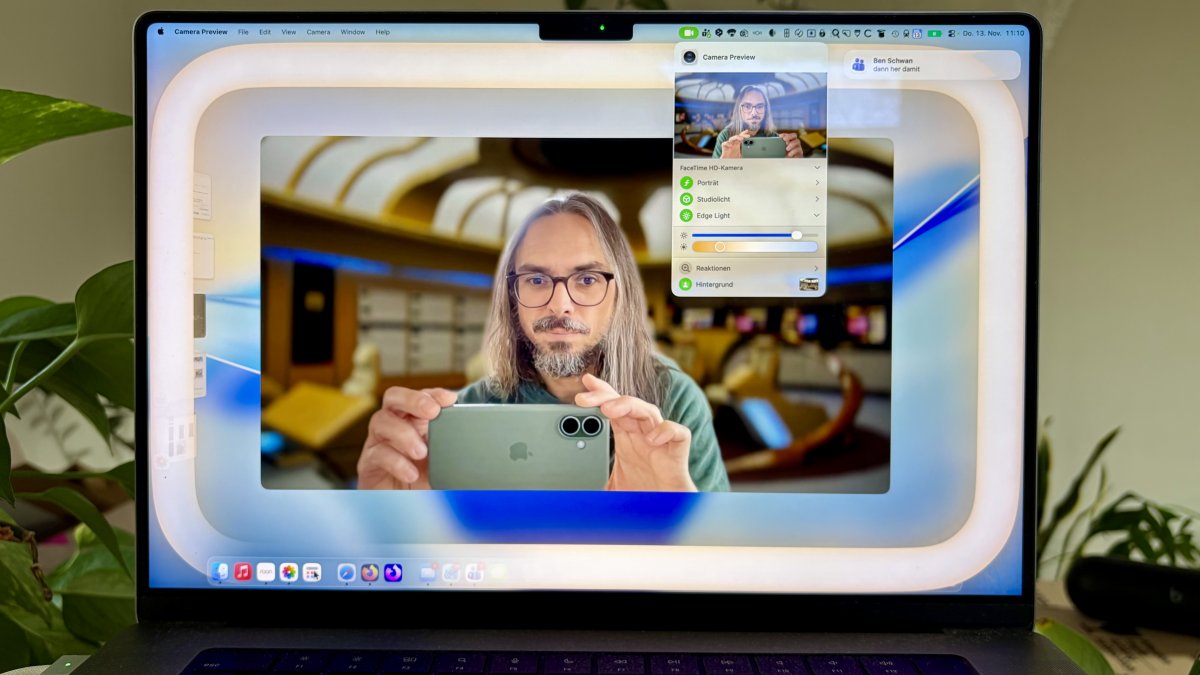This screenshot has width=1200, height=675.
Task: Adjust the Edge Light warmth slider
Action: point(720,247)
